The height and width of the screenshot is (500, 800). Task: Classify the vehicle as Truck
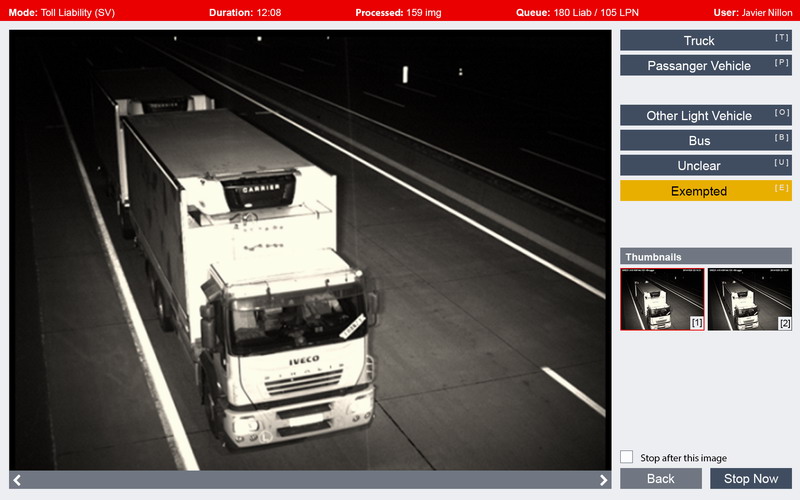pyautogui.click(x=706, y=40)
